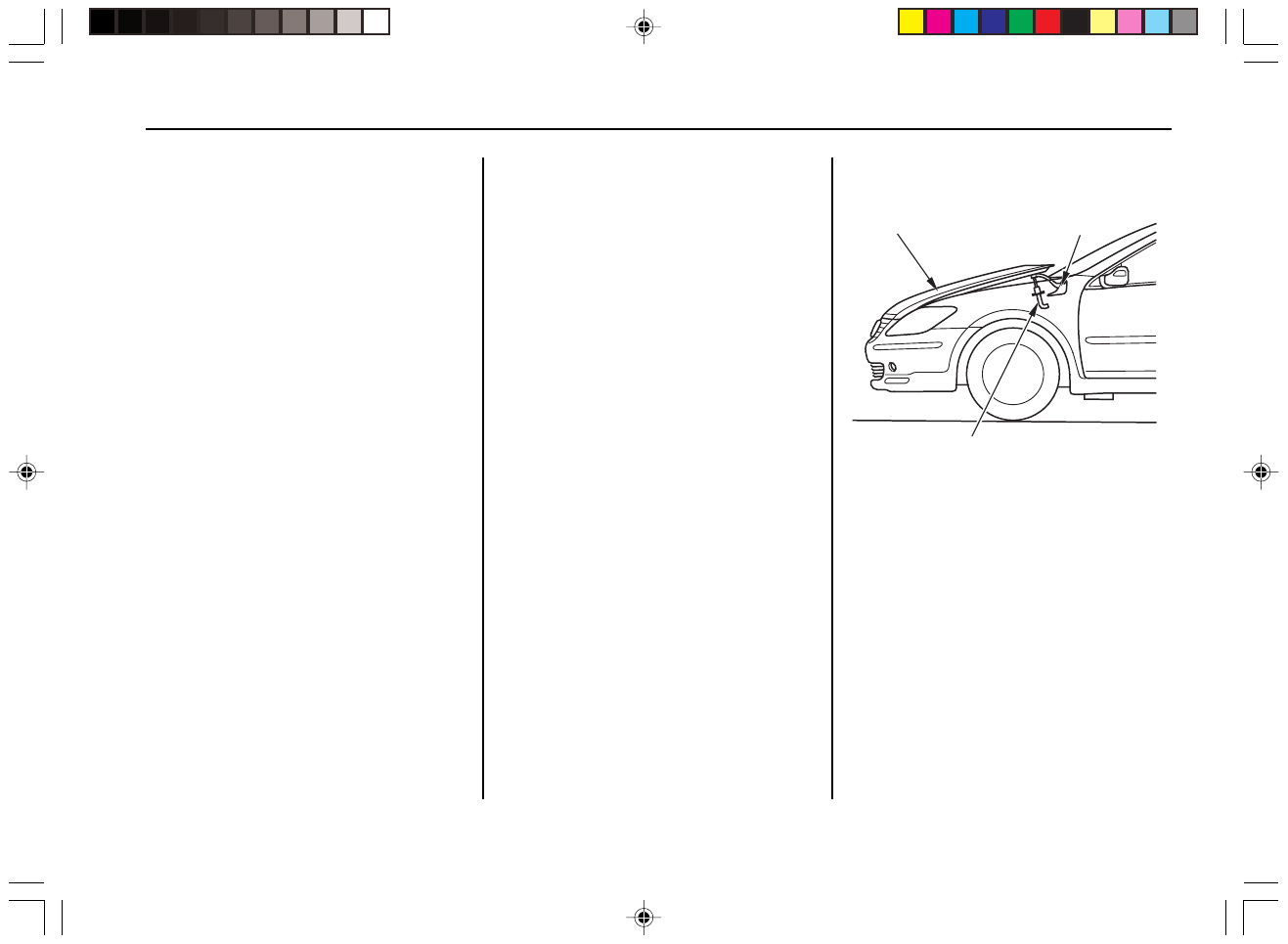Choose the pink color swatch

tap(1130, 22)
